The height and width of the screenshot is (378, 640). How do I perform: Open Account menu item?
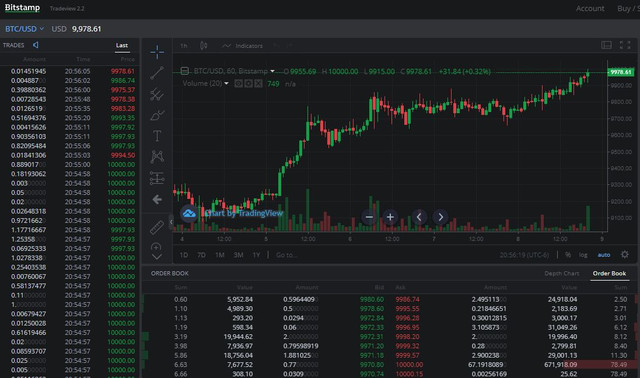click(590, 8)
